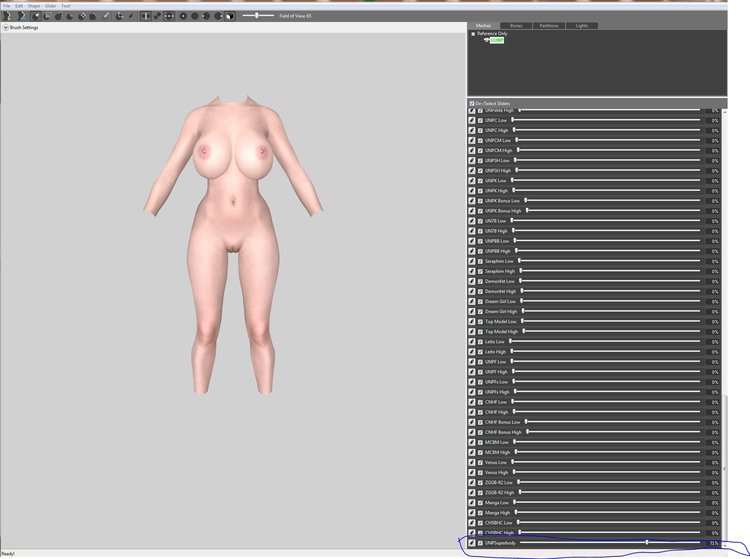
Task: Click the pencil edit icon for UNPC Low
Action: point(472,120)
